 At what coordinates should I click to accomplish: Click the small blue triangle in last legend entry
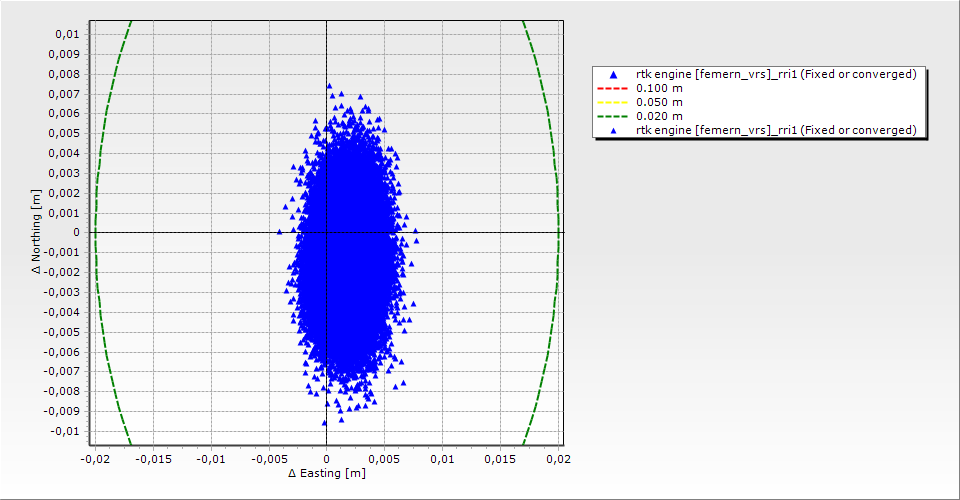coord(613,131)
